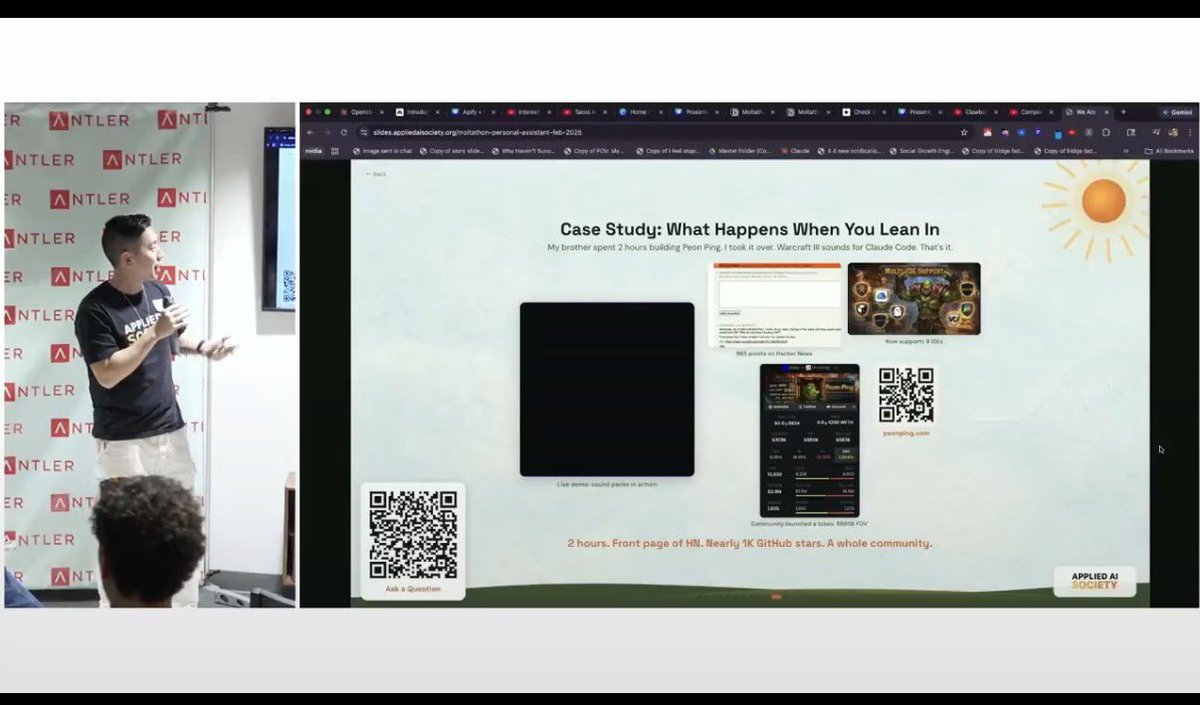Reload the page with the refresh icon
The height and width of the screenshot is (705, 1200).
point(344,132)
